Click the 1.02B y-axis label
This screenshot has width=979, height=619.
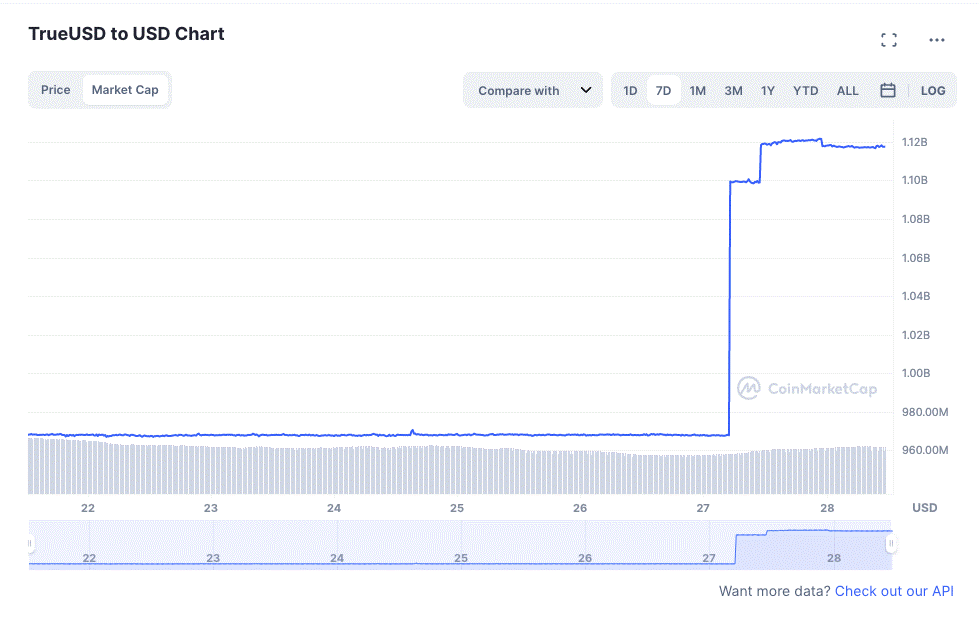pyautogui.click(x=915, y=335)
